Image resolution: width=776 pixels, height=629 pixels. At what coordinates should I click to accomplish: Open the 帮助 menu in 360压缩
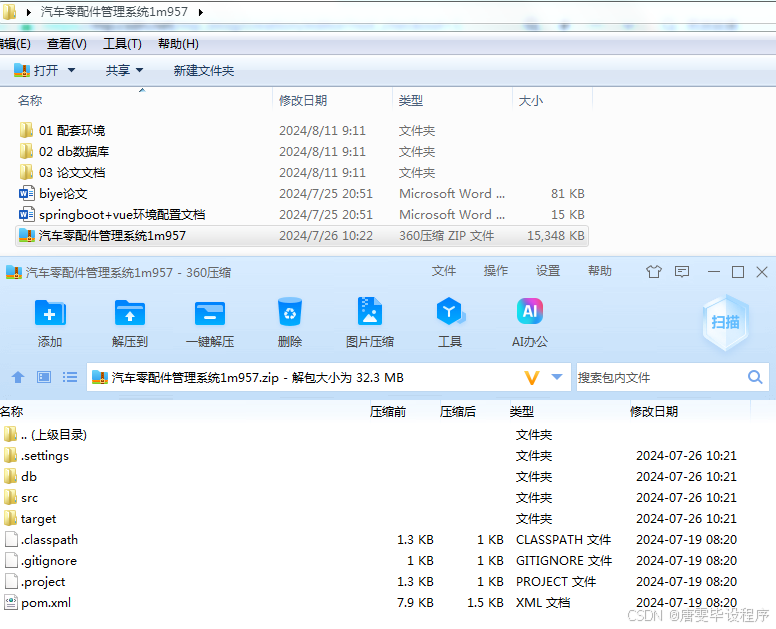tap(600, 271)
